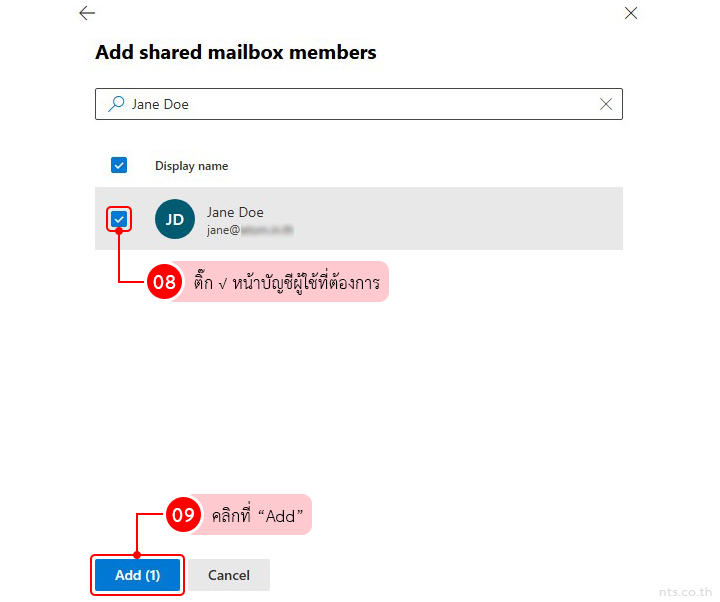
Task: Close the Add shared mailbox members panel
Action: [630, 13]
